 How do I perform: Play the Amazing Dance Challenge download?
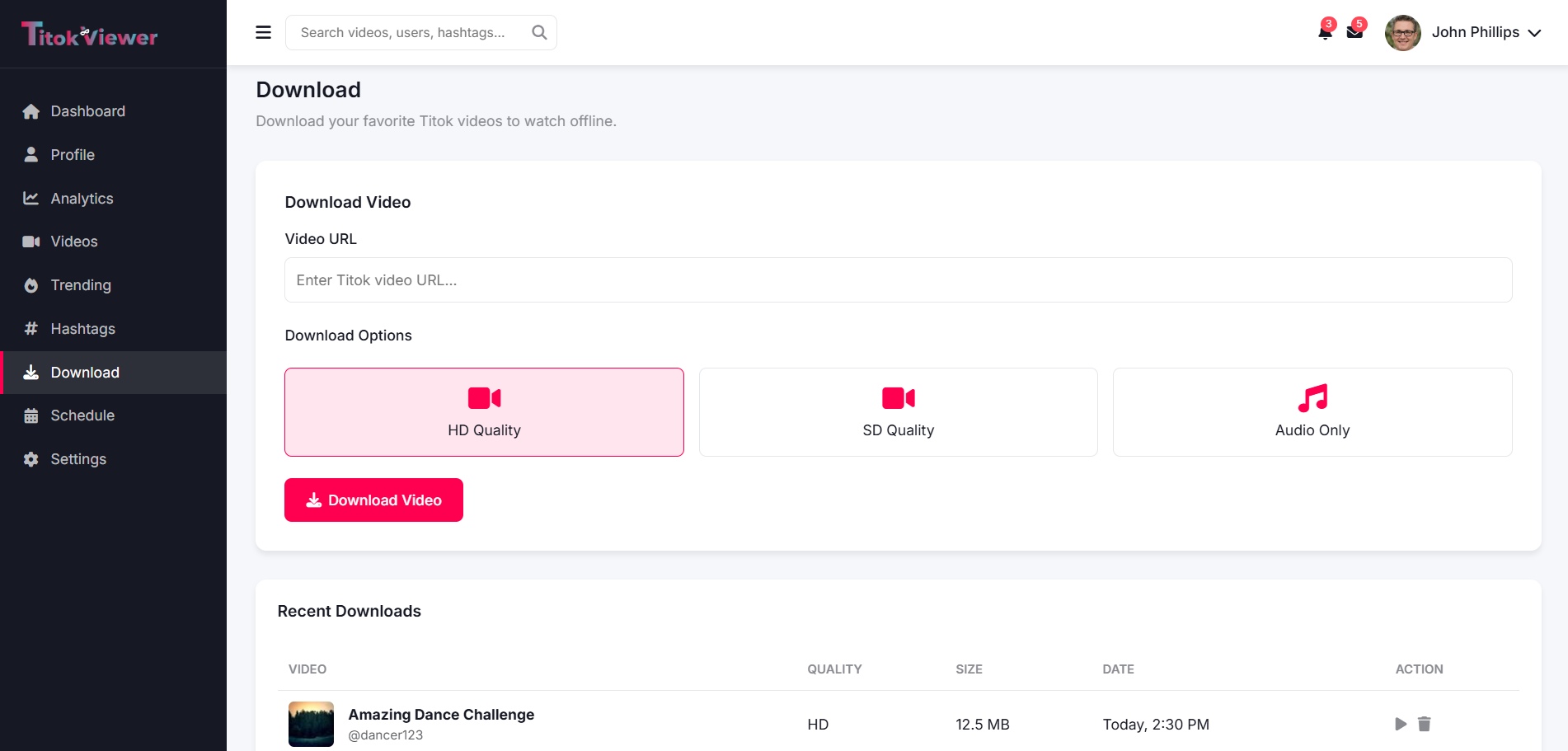click(x=1401, y=724)
